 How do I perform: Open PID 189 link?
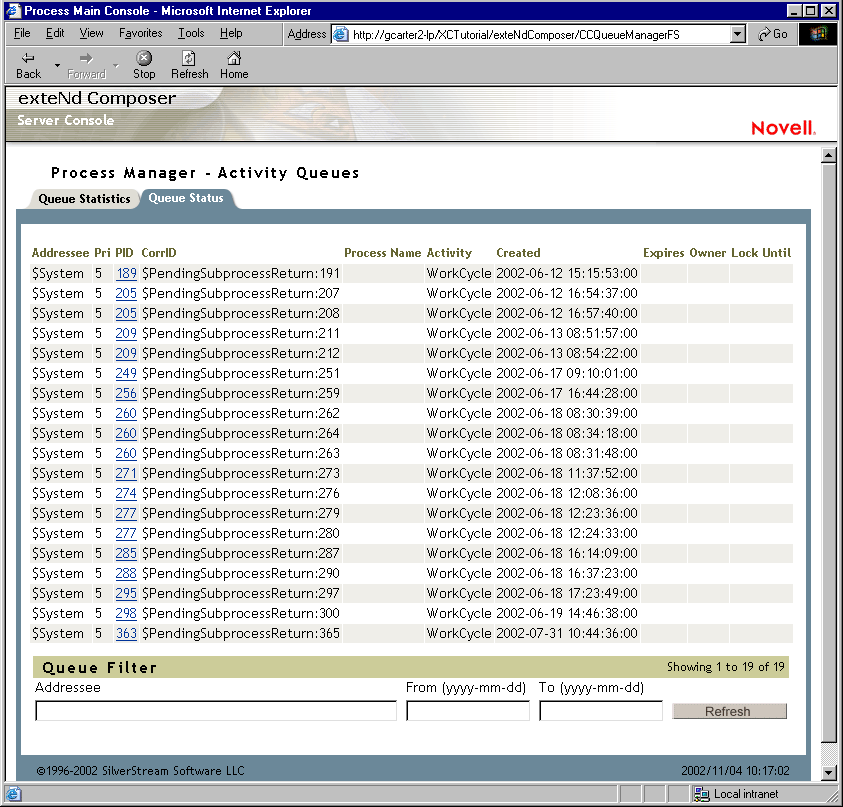(x=126, y=273)
